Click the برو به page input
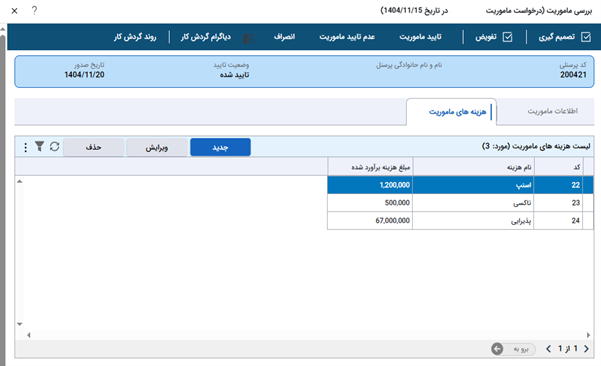Screen dimensions: 601x366 520,349
